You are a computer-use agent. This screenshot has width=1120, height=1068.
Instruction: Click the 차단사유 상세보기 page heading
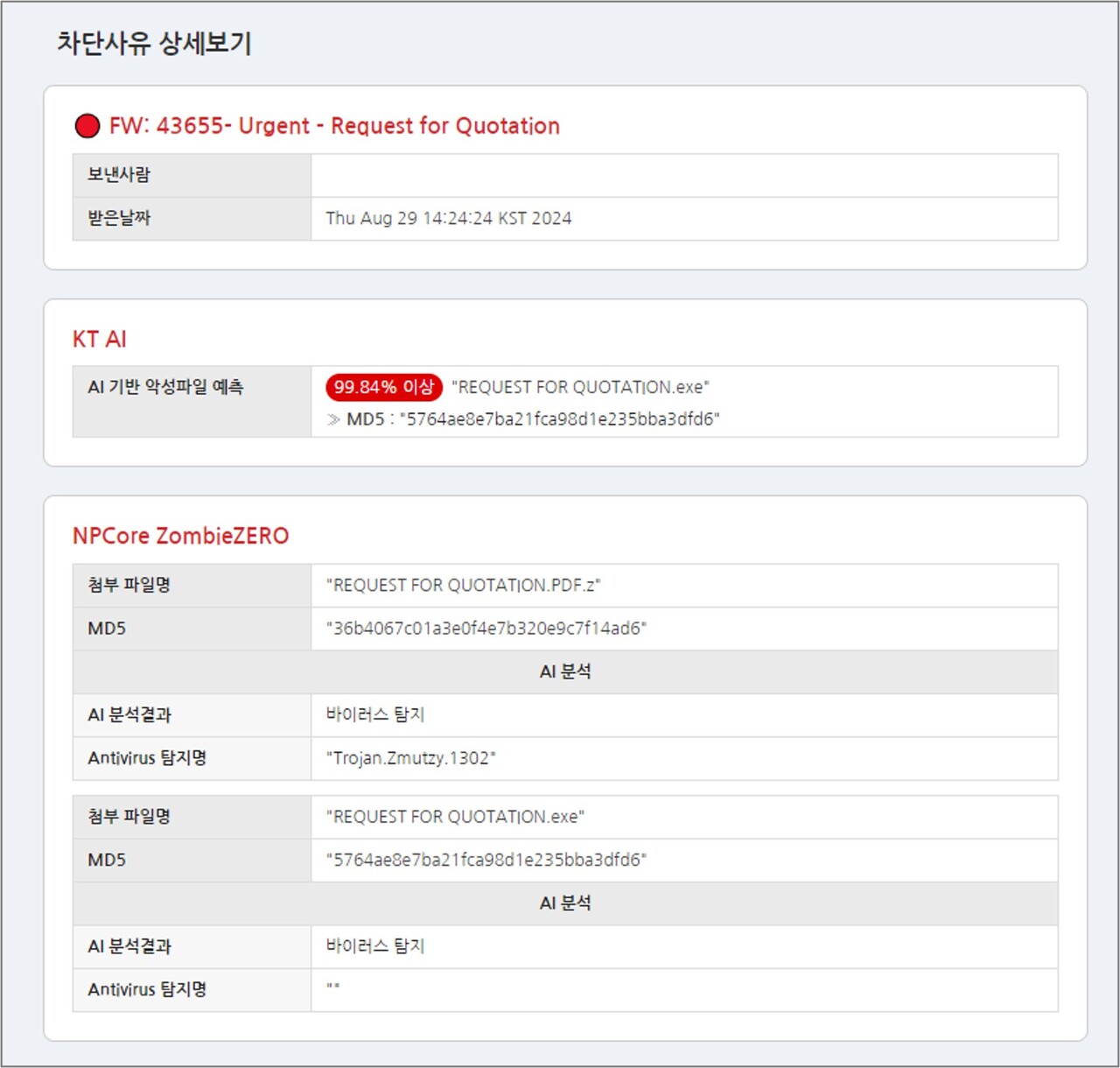(x=155, y=43)
